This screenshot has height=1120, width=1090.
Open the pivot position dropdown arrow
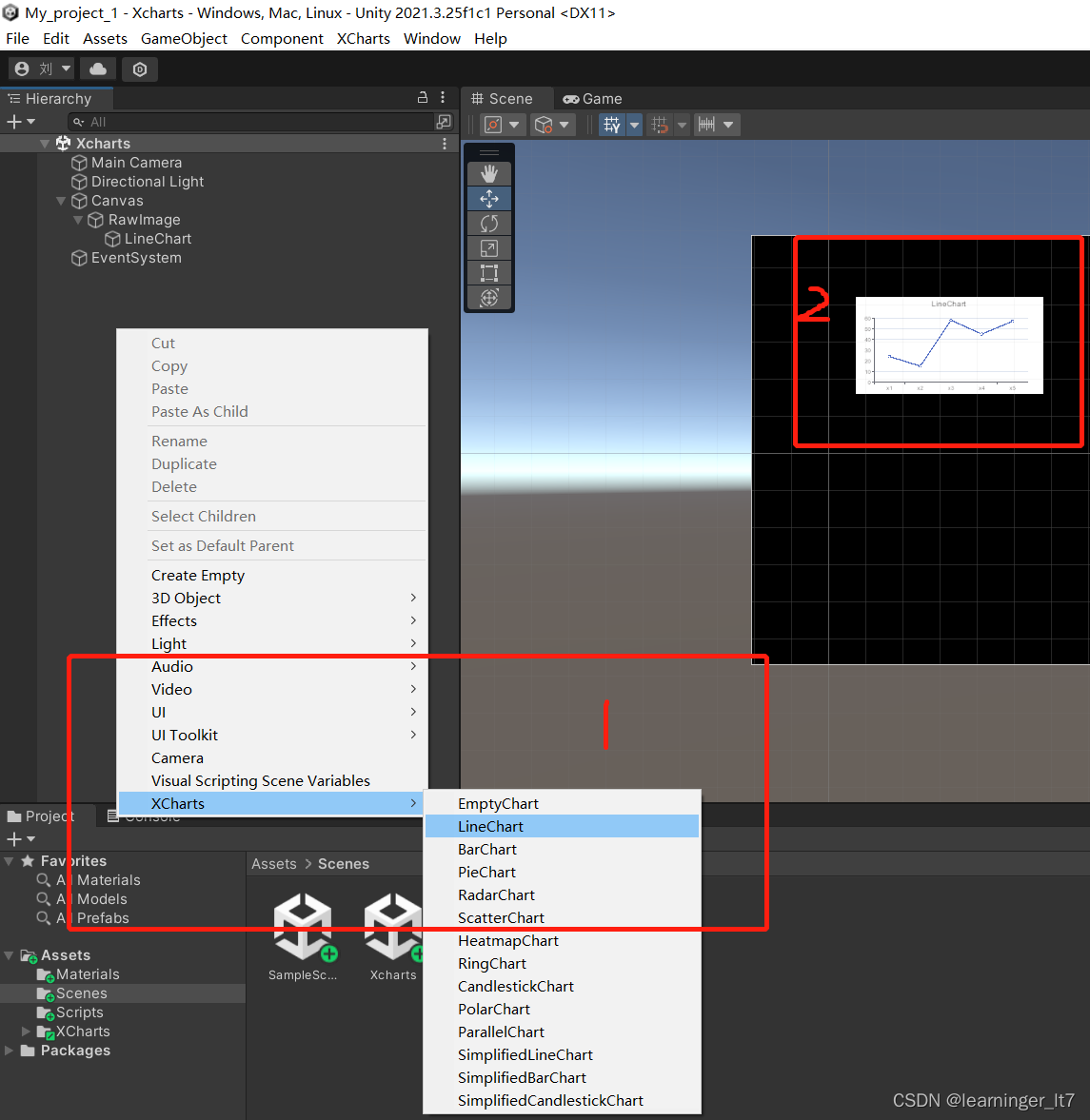coord(514,125)
